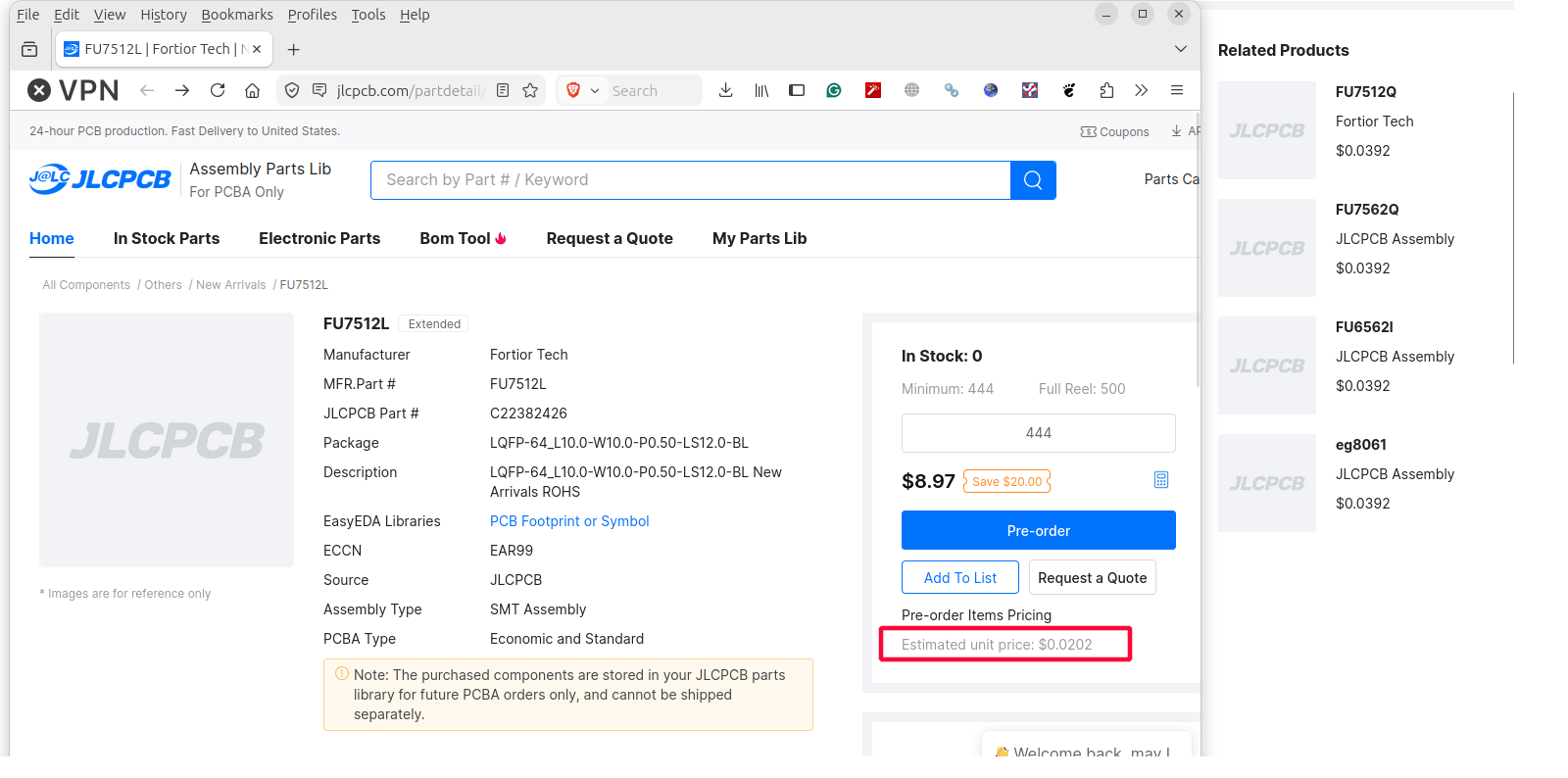Open the Brave search engine dropdown
Viewport: 1568px width, 778px height.
click(582, 90)
